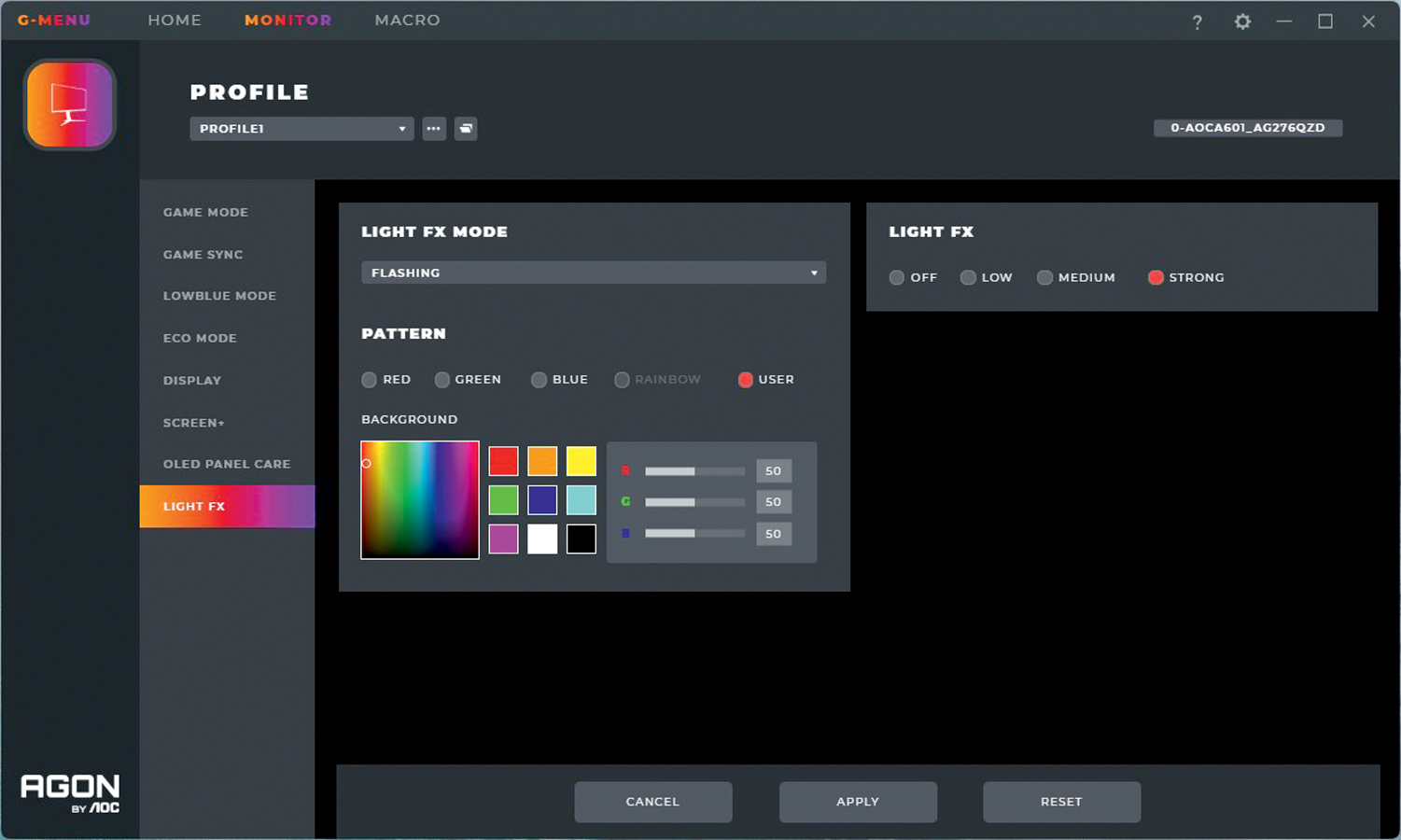Open the help question mark icon
The image size is (1401, 840).
[1197, 22]
